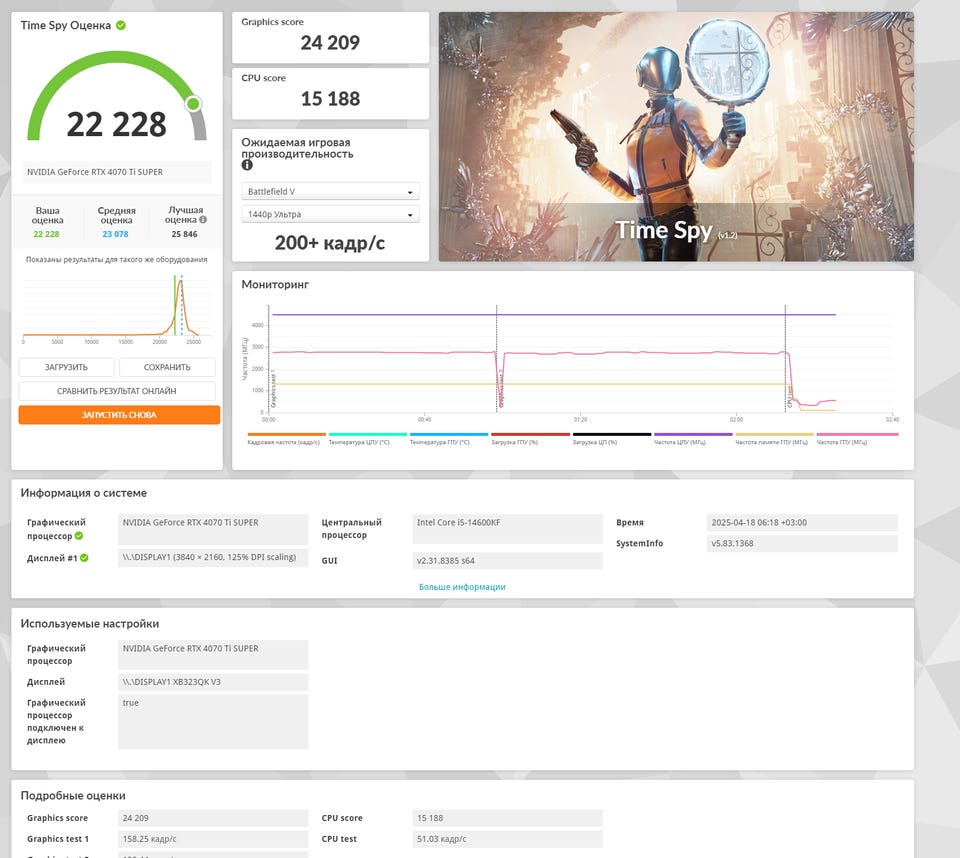Click Ваша оценка value 22 228
The image size is (960, 858).
(47, 234)
